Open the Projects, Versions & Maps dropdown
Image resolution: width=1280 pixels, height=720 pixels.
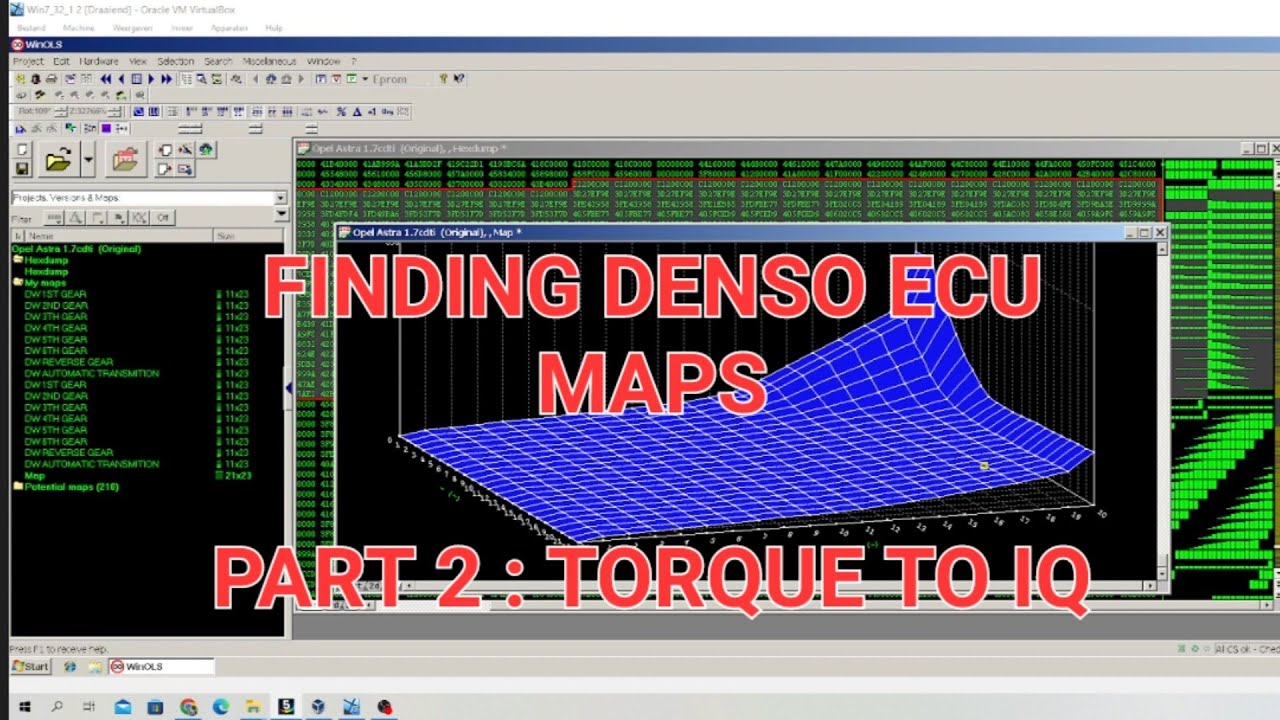click(280, 198)
